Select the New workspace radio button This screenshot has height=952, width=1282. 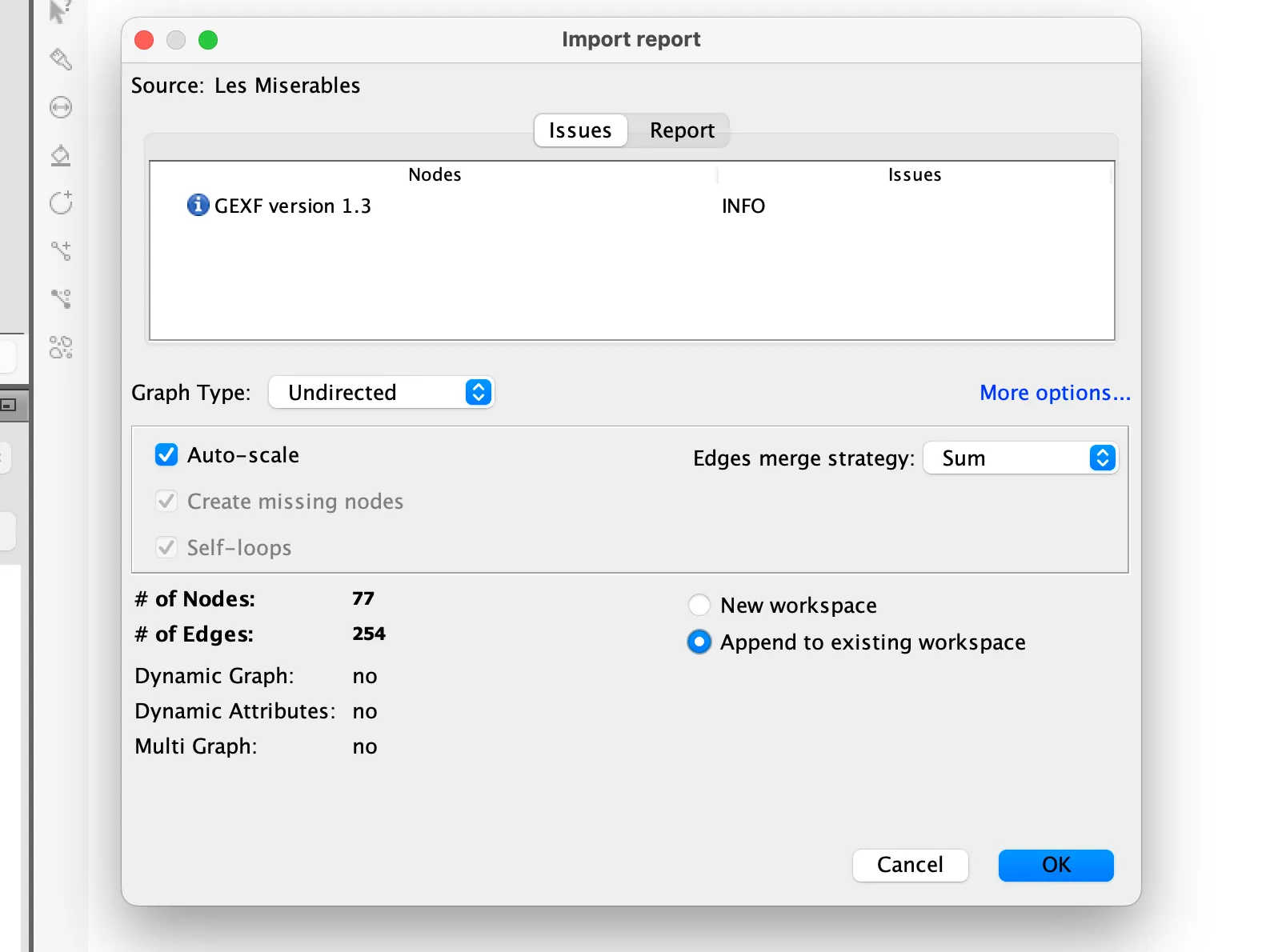(x=699, y=605)
